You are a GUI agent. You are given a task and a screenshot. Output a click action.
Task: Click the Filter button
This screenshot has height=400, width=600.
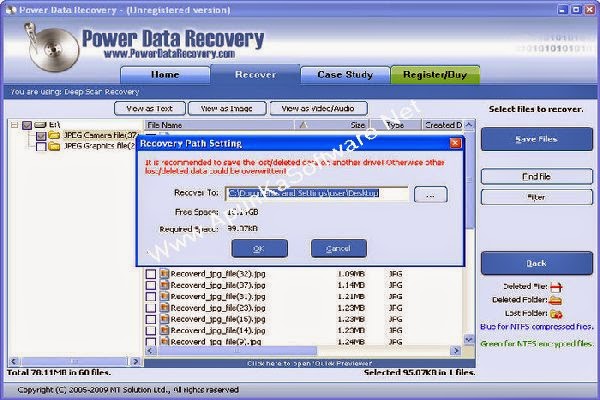coord(536,198)
